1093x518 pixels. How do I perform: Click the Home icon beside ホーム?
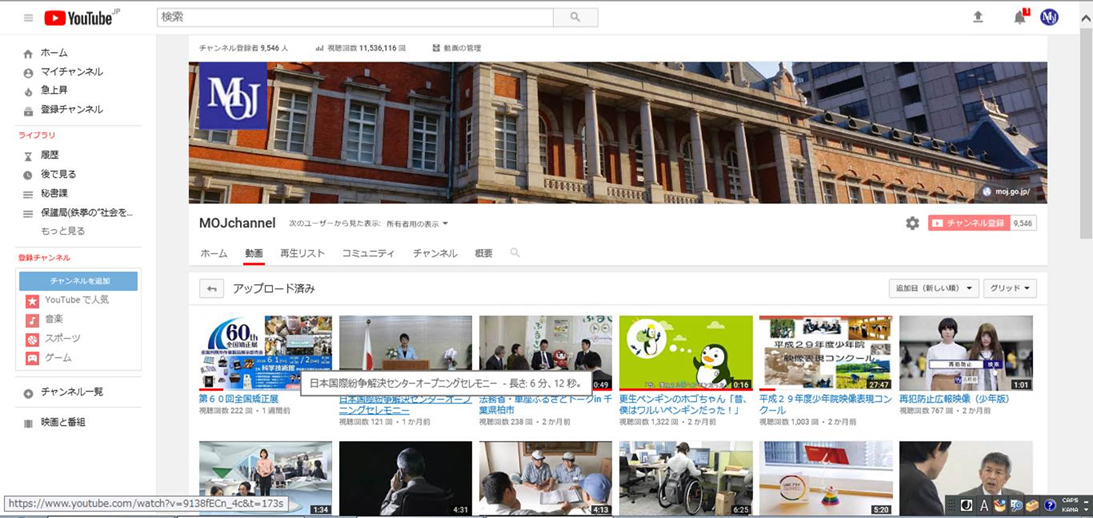(x=28, y=54)
